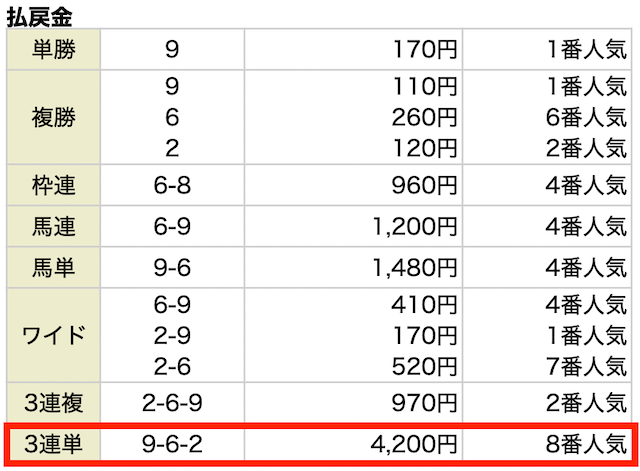The width and height of the screenshot is (640, 471).
Task: Select the 7番人気 popularity cell
Action: coord(587,366)
